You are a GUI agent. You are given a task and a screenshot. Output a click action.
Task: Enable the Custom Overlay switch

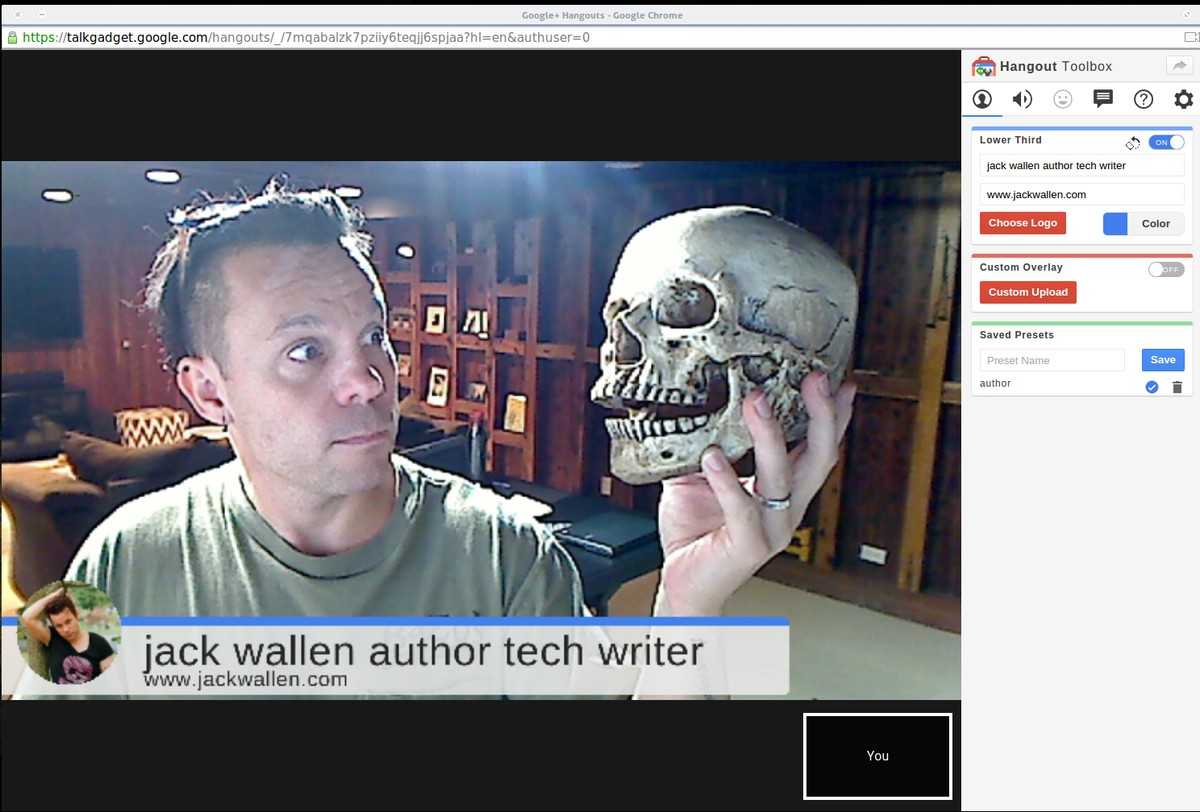coord(1166,269)
